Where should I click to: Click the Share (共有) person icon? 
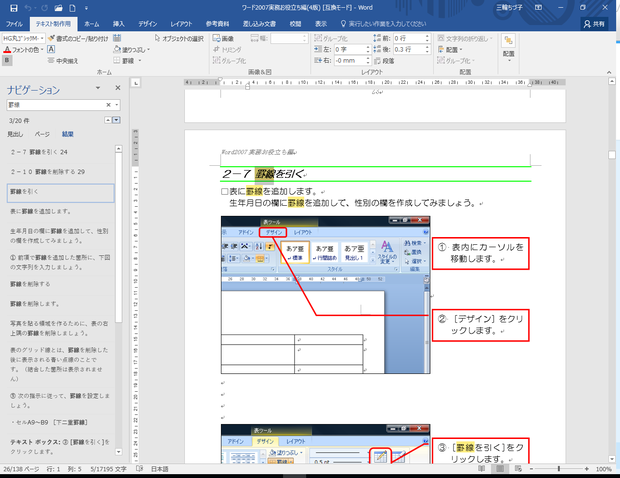[587, 24]
